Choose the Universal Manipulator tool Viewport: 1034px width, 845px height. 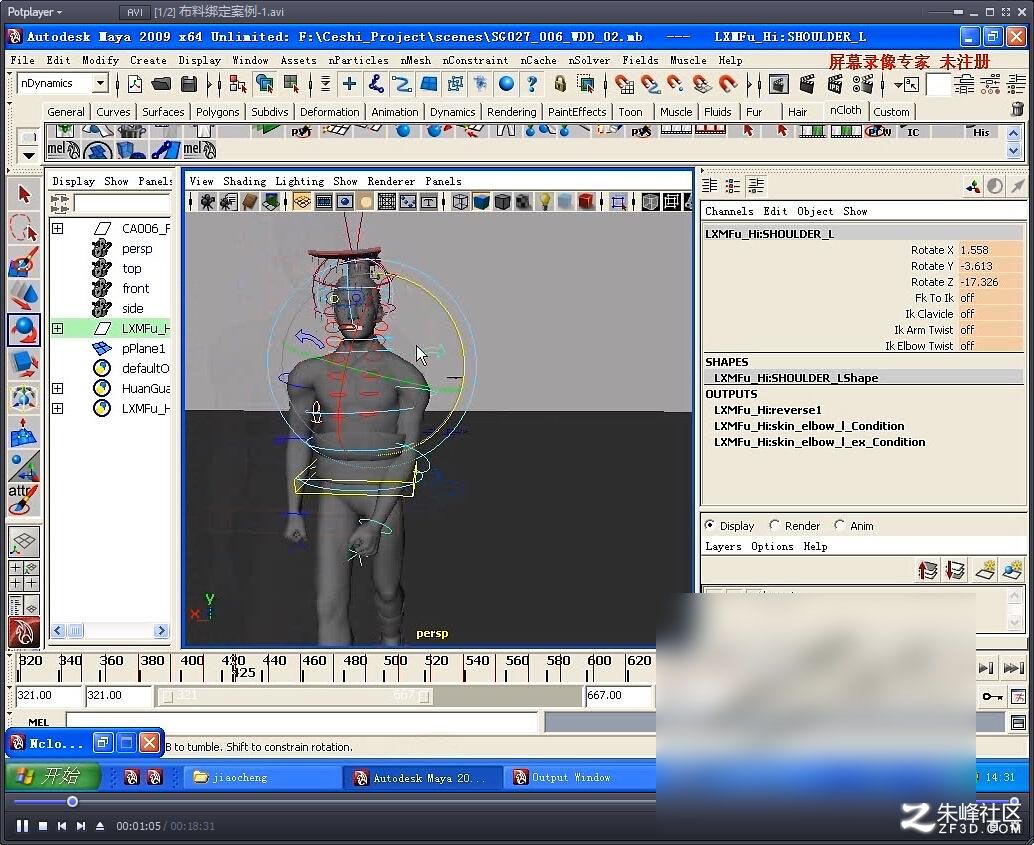(24, 398)
